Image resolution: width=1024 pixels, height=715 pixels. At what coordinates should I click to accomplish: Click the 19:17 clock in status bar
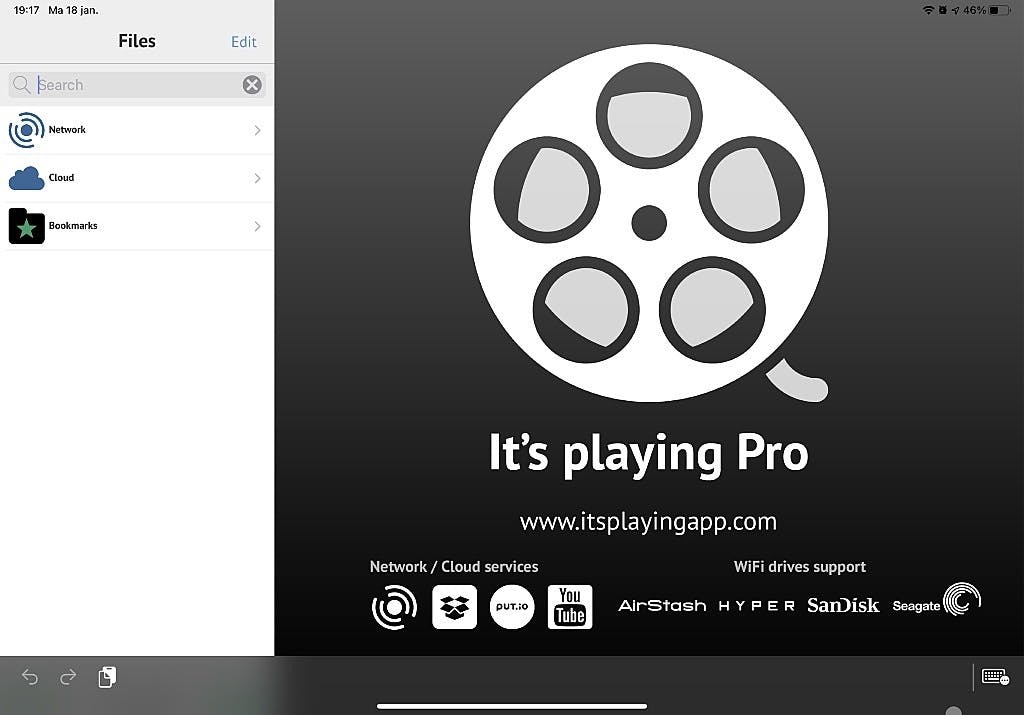(27, 10)
